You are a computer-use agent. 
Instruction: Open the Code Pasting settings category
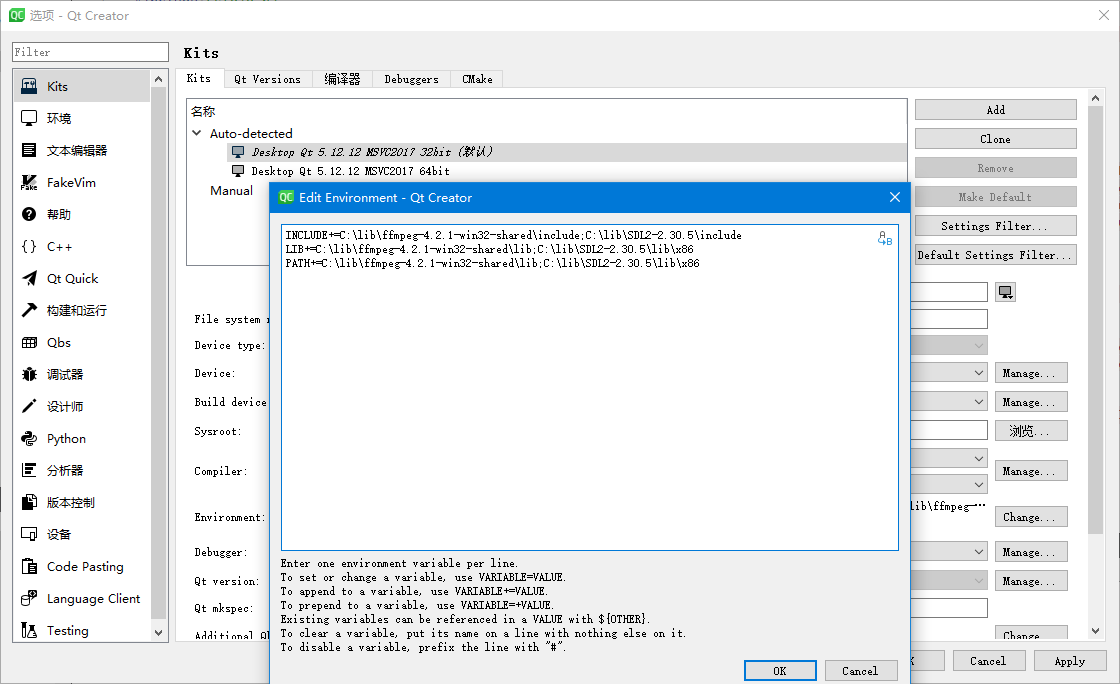(81, 567)
